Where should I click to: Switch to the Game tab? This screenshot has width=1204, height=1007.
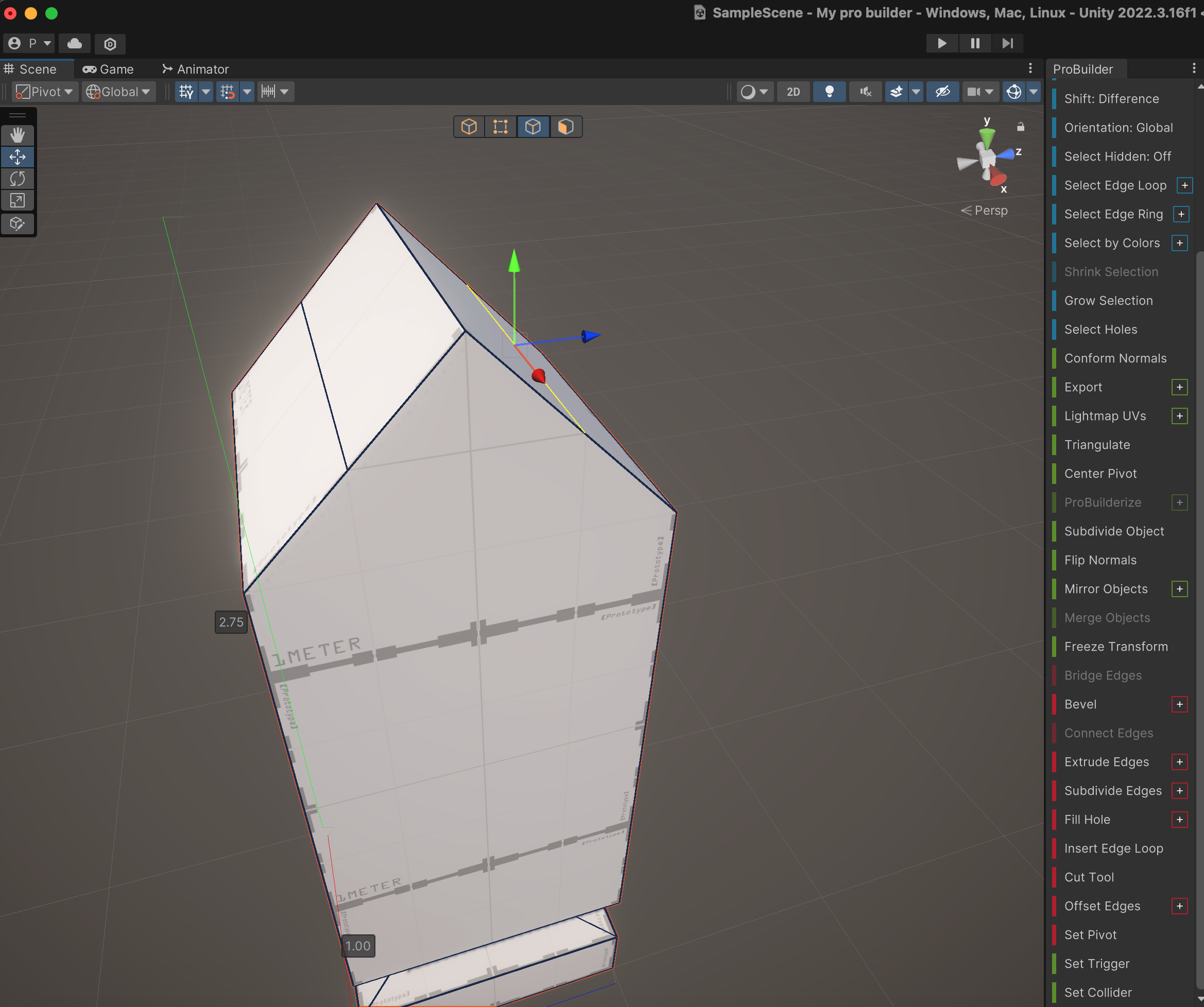[x=108, y=70]
